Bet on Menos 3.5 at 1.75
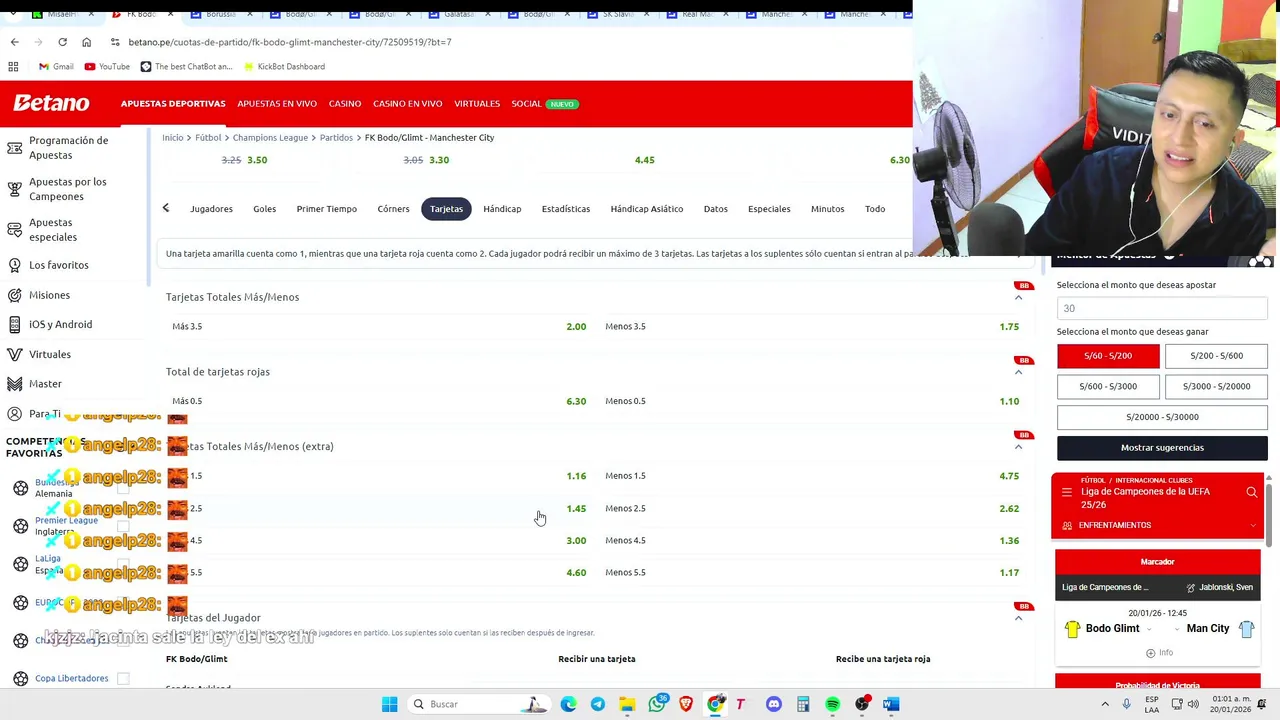This screenshot has width=1280, height=720. pyautogui.click(x=812, y=327)
